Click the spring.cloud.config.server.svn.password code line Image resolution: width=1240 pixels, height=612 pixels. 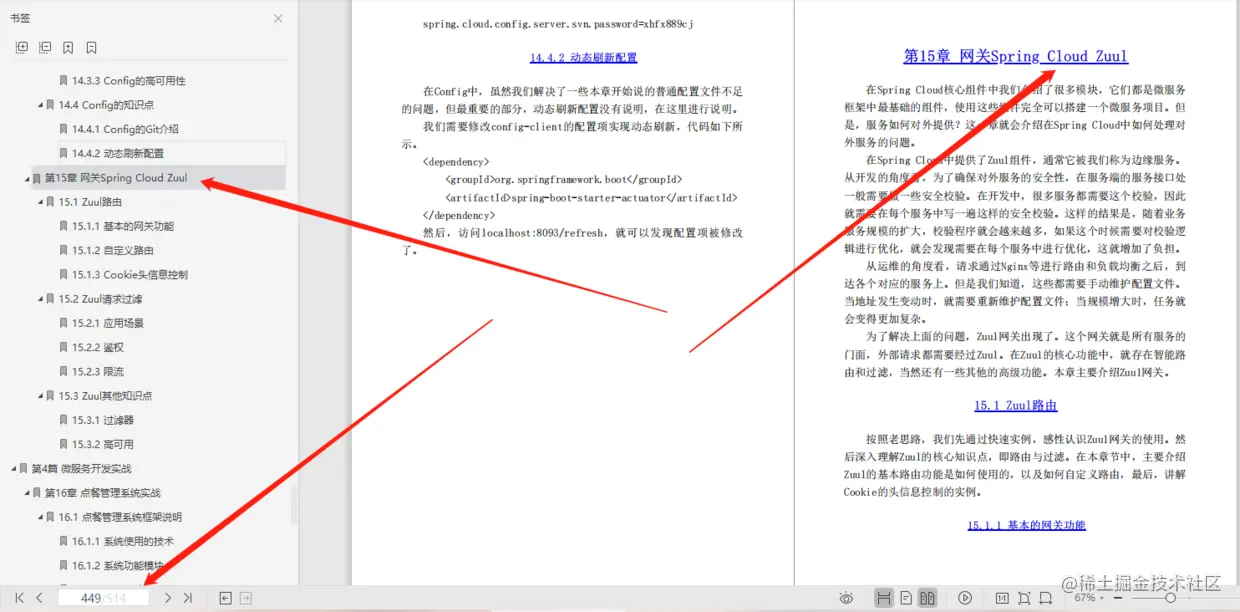point(558,23)
